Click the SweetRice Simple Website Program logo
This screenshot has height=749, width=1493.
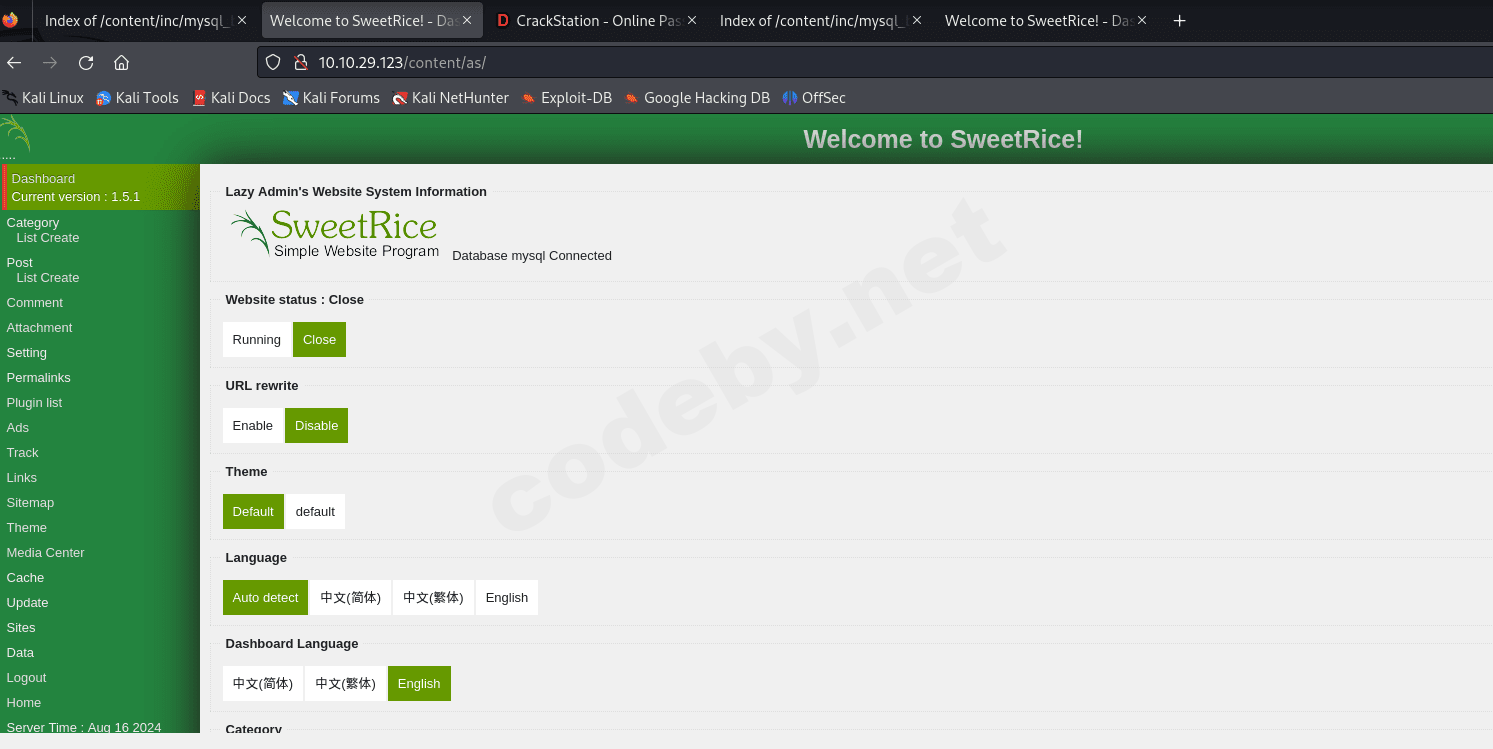point(335,234)
